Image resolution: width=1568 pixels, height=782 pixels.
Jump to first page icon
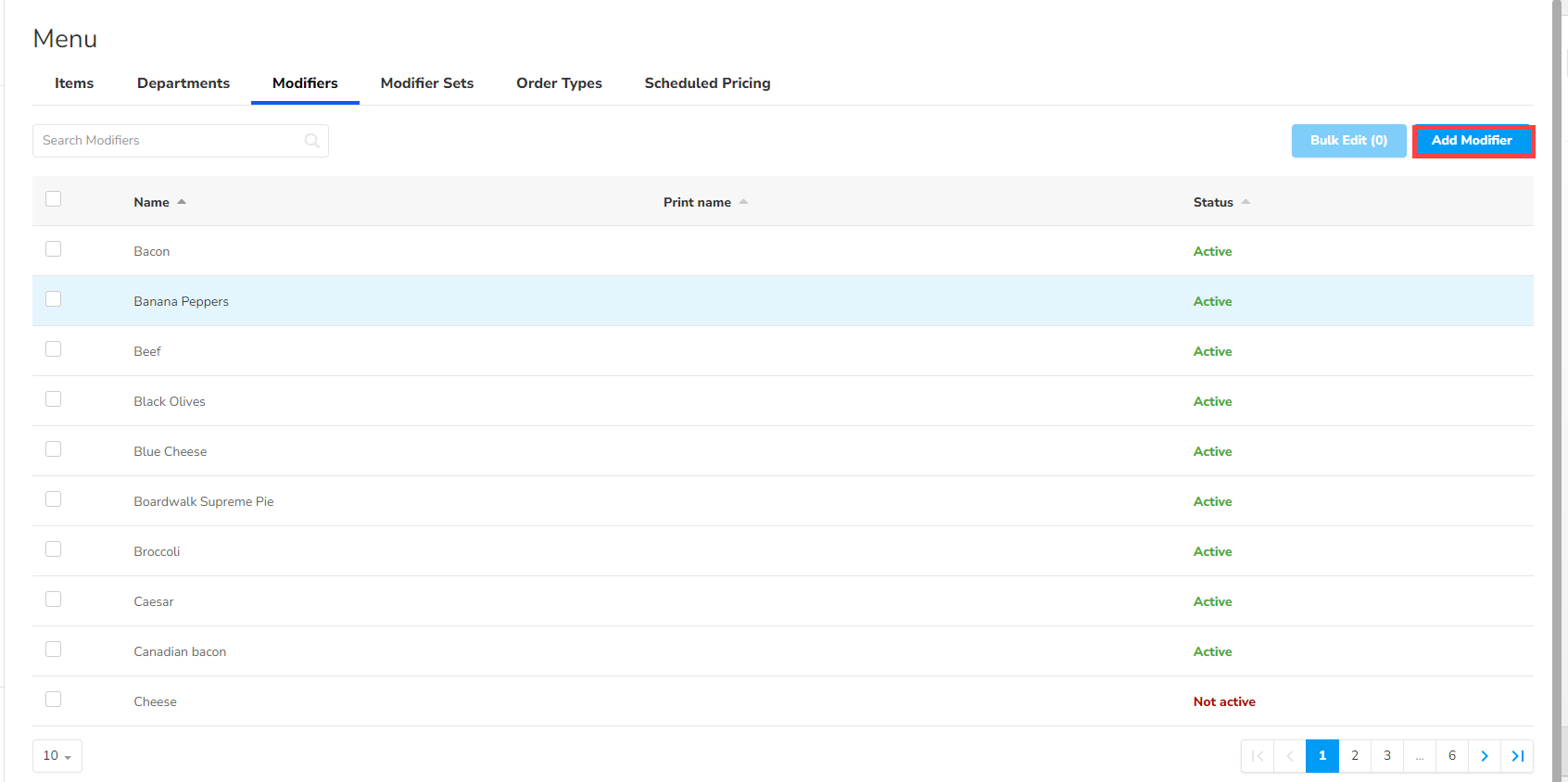pyautogui.click(x=1258, y=756)
